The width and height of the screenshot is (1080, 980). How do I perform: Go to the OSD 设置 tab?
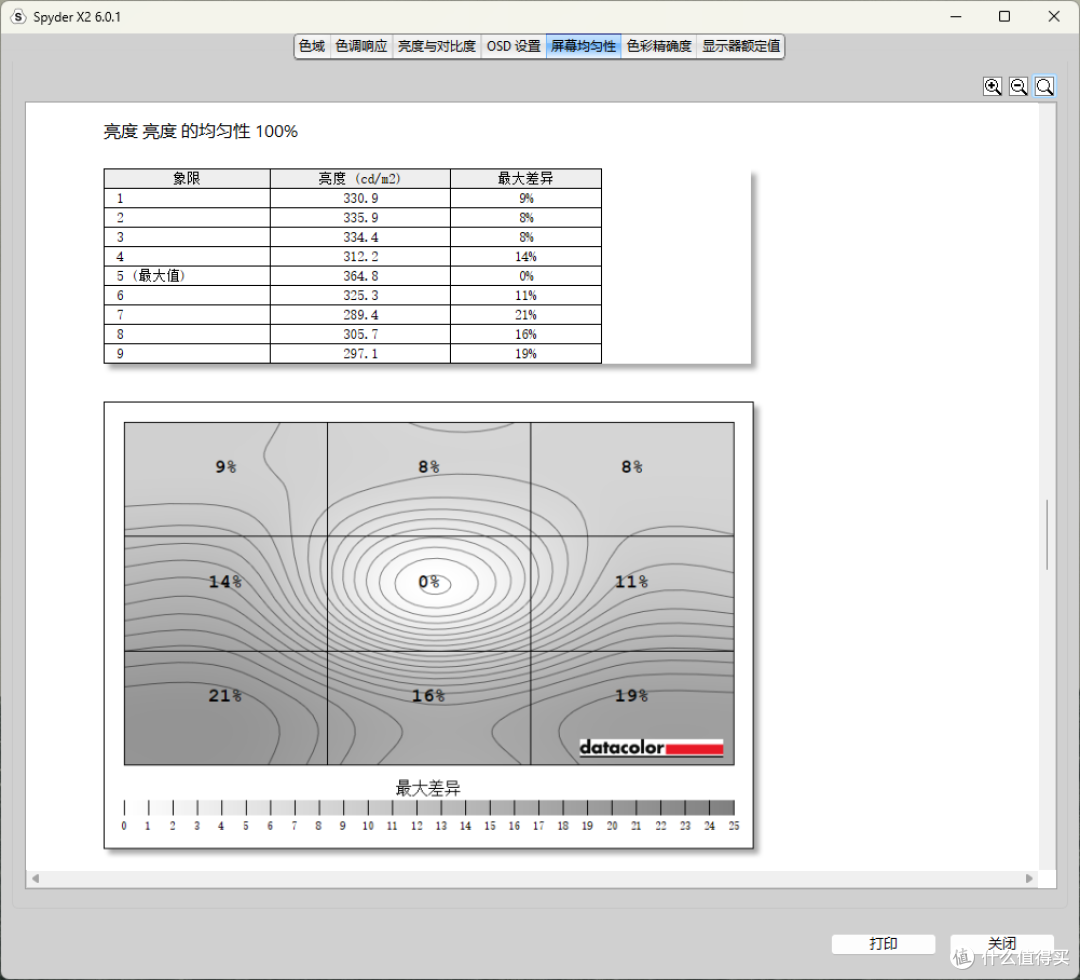point(514,46)
